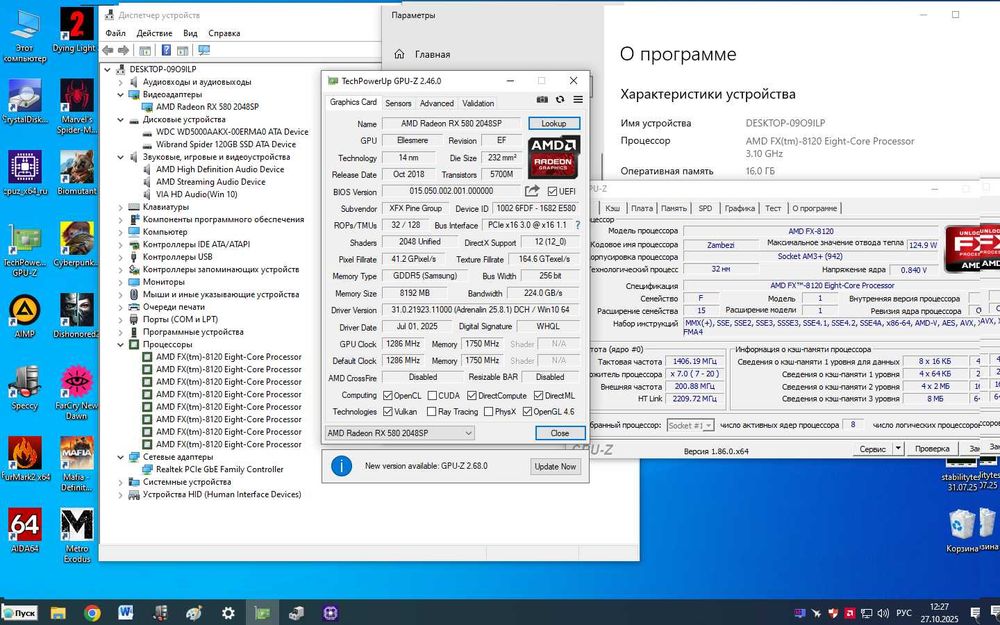Toggle the OpenCL checkbox
Image resolution: width=1000 pixels, height=625 pixels.
click(x=387, y=395)
